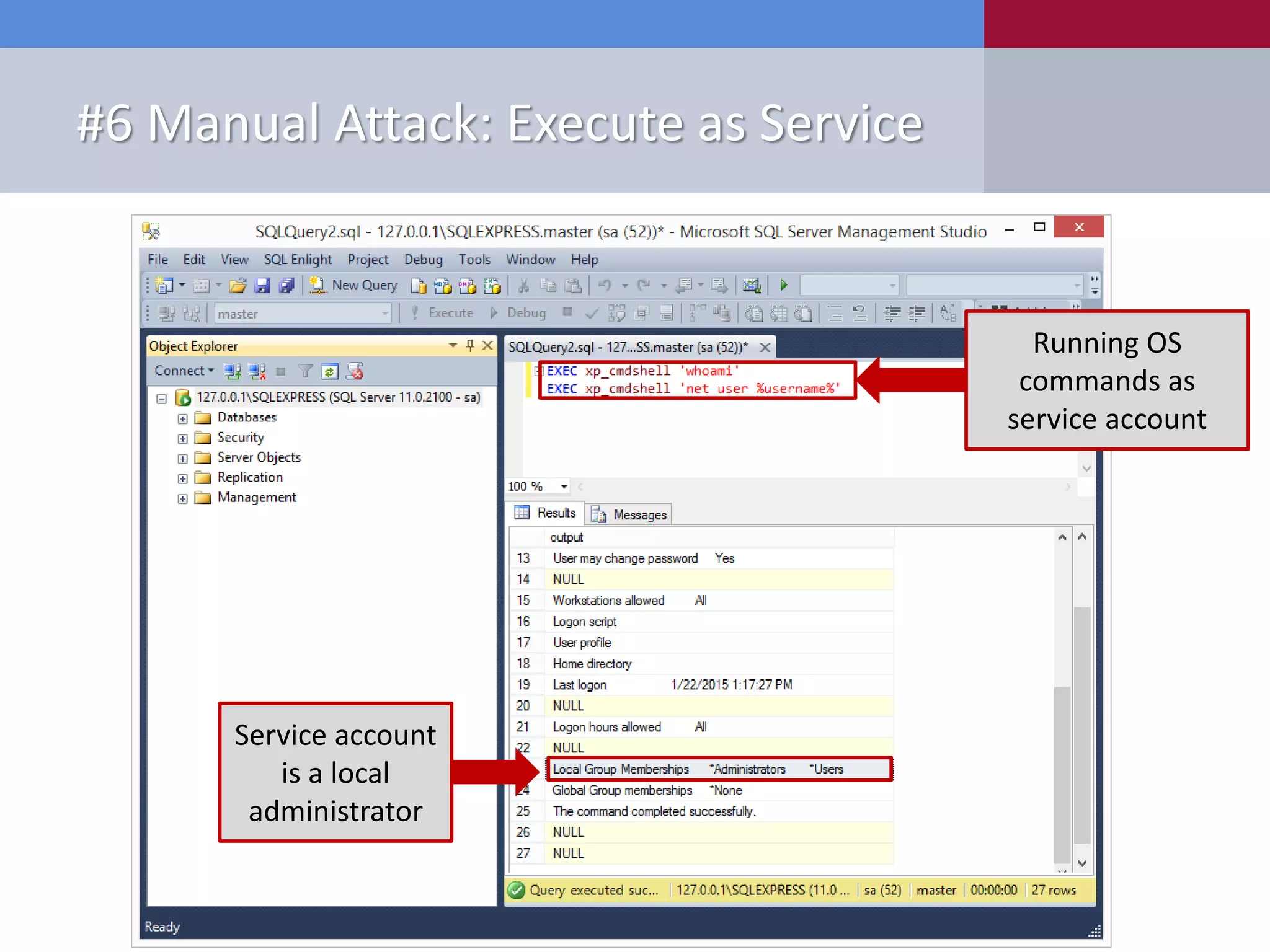Viewport: 1270px width, 952px height.
Task: Click the Undo arrow icon
Action: 605,285
